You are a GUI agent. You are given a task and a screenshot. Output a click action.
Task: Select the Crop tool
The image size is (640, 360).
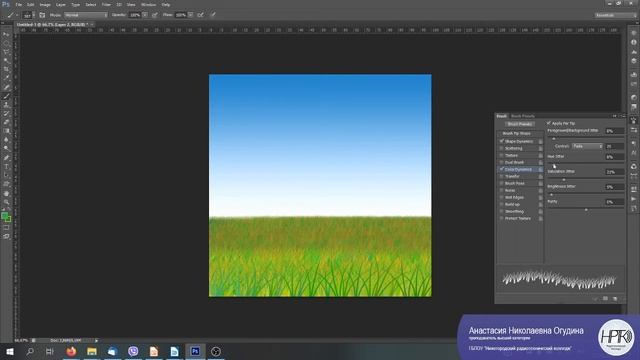[x=6, y=69]
